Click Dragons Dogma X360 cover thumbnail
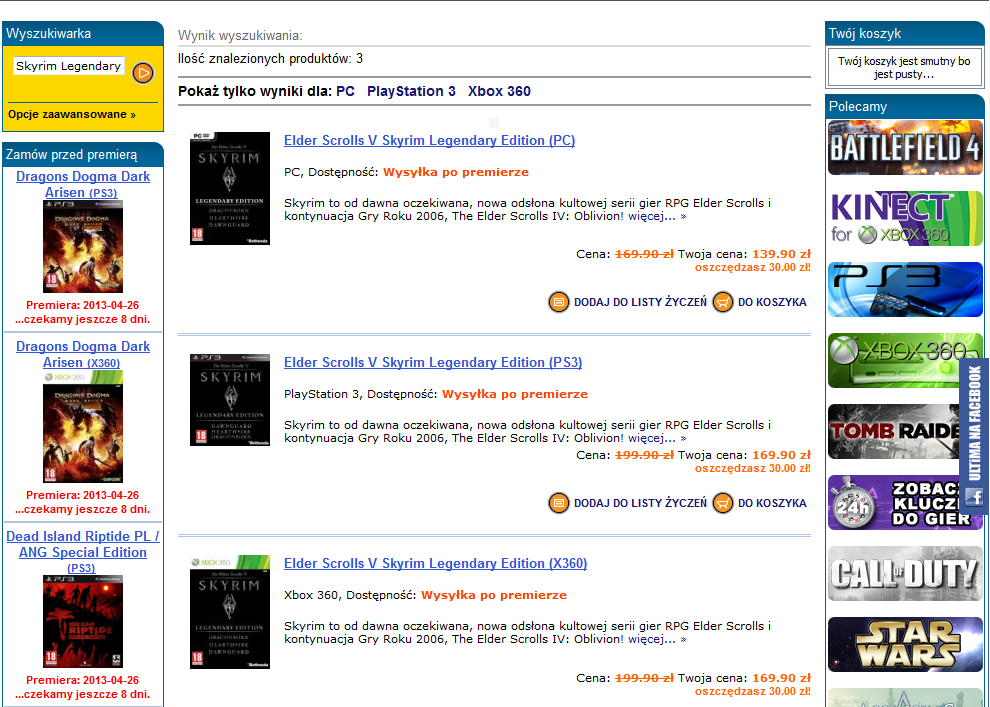 (83, 427)
